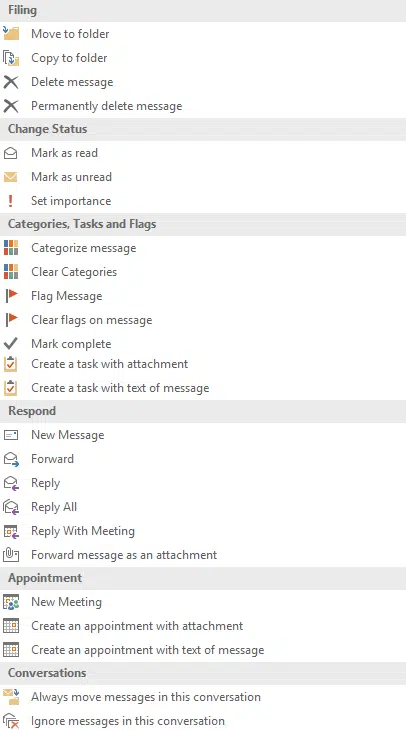Choose Create an appointment with text of message
This screenshot has height=731, width=406.
pos(147,650)
